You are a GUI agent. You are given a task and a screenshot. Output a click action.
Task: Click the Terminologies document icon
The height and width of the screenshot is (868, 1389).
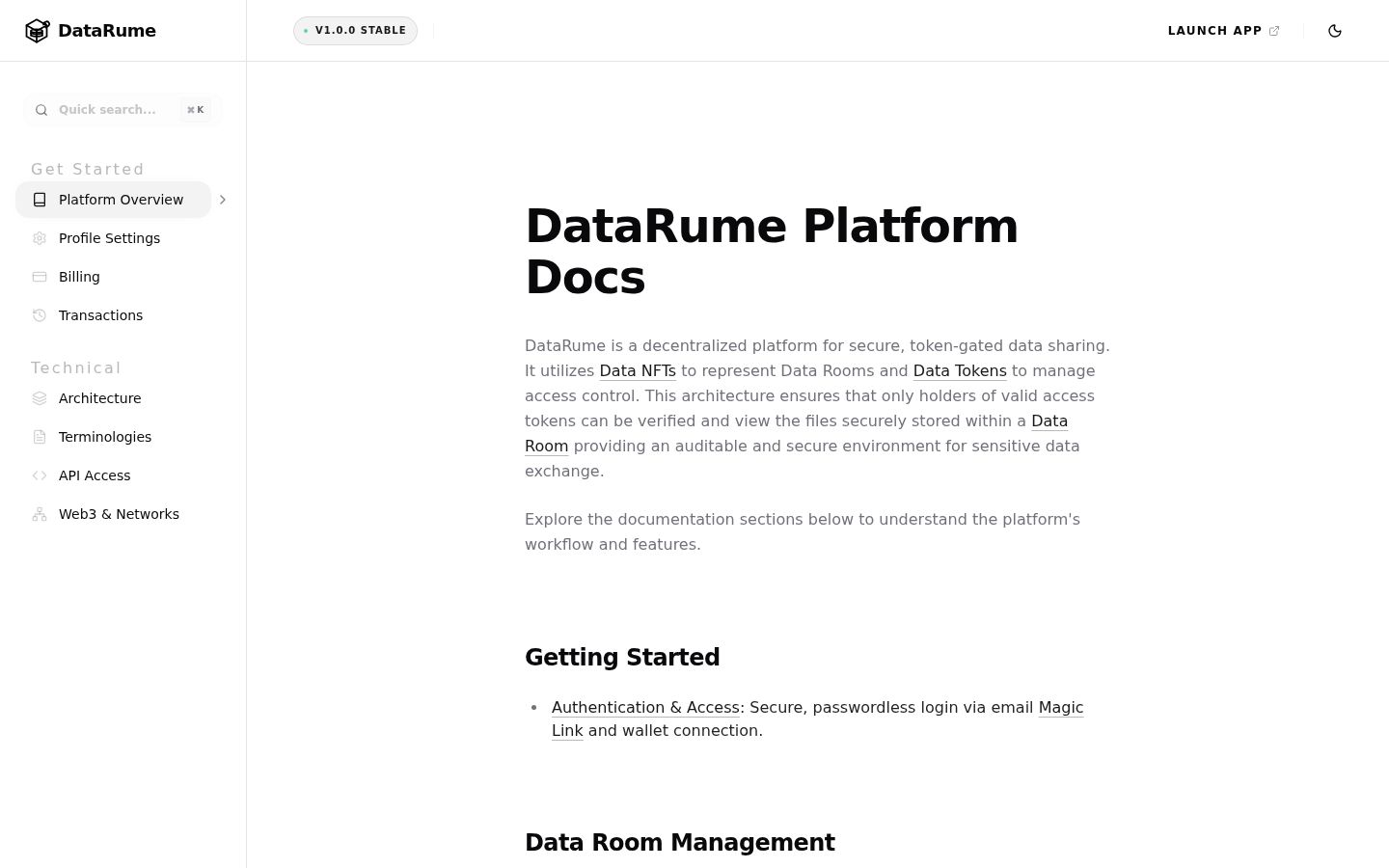(x=40, y=437)
